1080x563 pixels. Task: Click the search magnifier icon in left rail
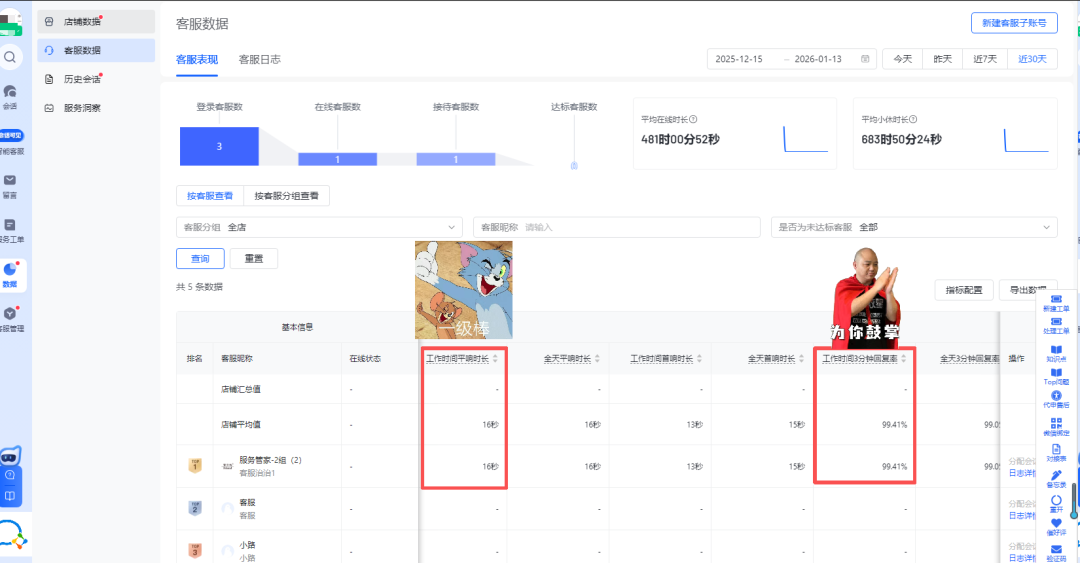click(10, 57)
